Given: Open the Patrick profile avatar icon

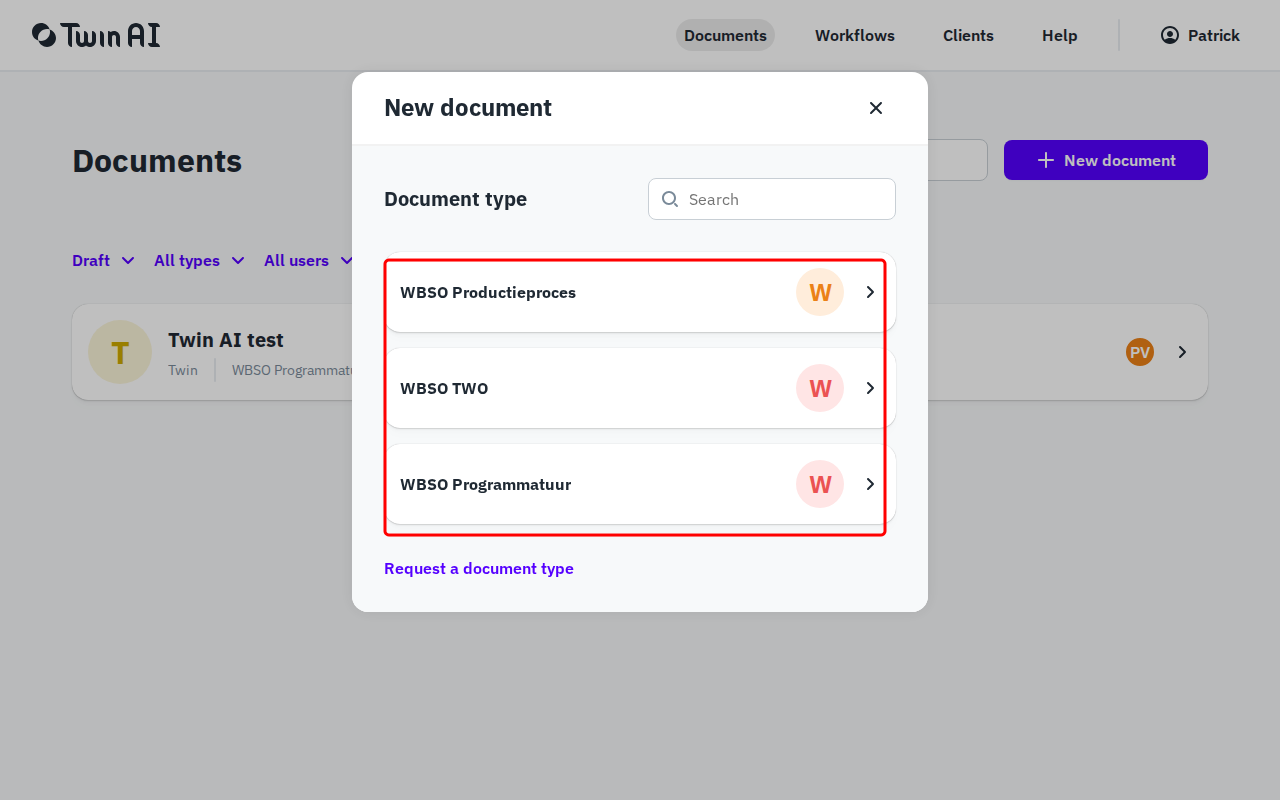Looking at the screenshot, I should [x=1169, y=35].
